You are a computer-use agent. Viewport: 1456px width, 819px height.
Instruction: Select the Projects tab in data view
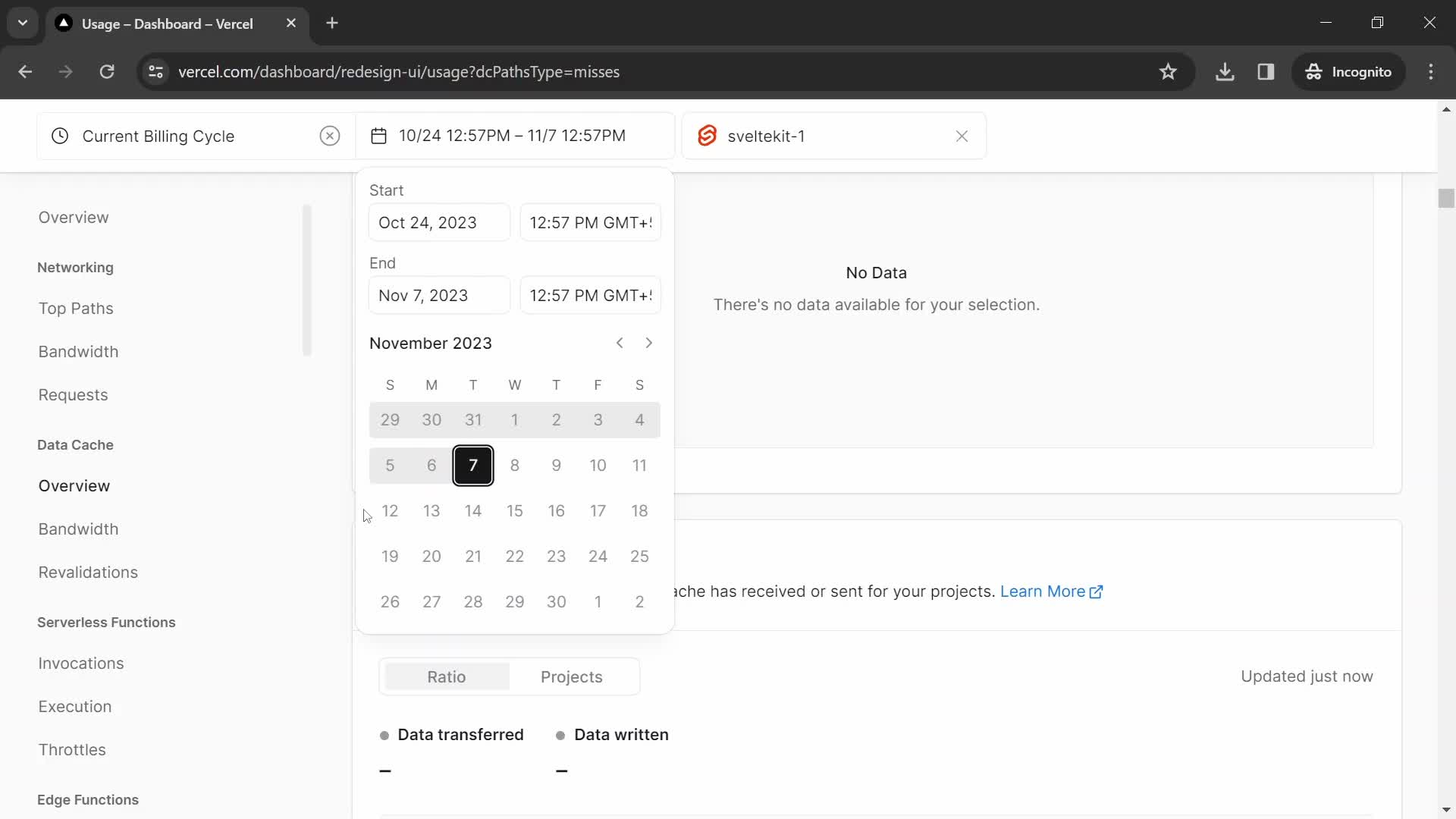[571, 676]
